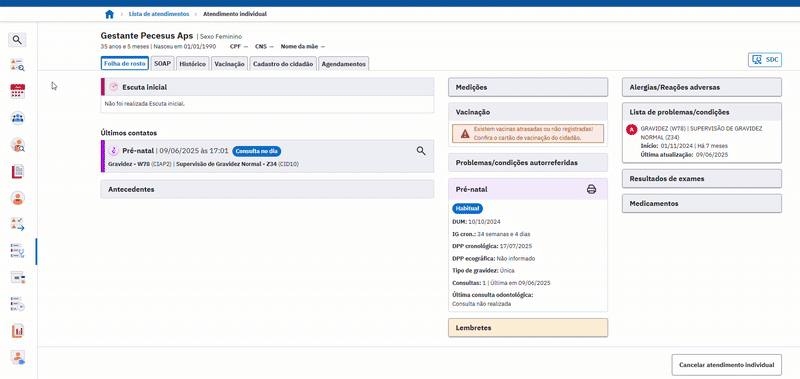The height and width of the screenshot is (379, 800).
Task: Expand the Medições card
Action: 528,87
